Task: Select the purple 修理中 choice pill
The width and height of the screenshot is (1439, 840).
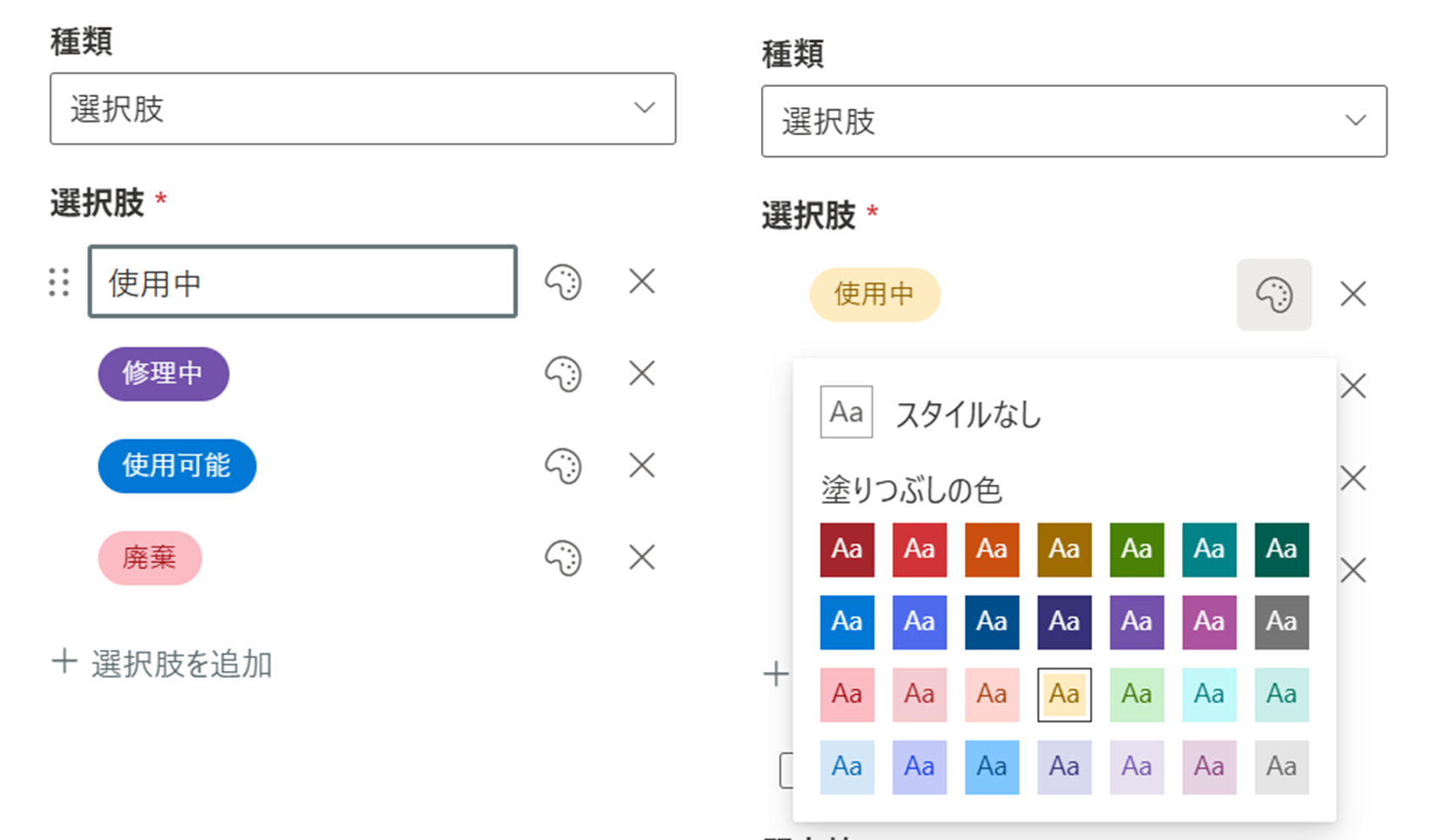Action: [x=163, y=374]
